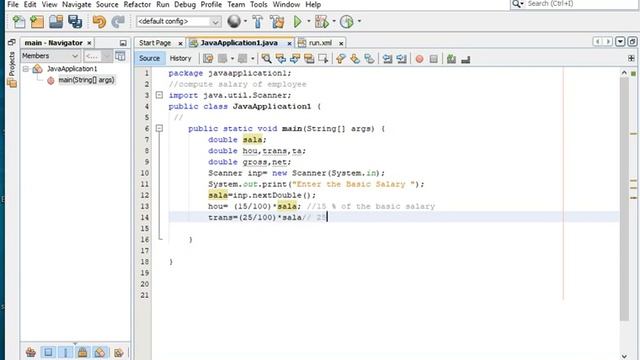Select the Source view button
This screenshot has height=360, width=640.
click(149, 58)
